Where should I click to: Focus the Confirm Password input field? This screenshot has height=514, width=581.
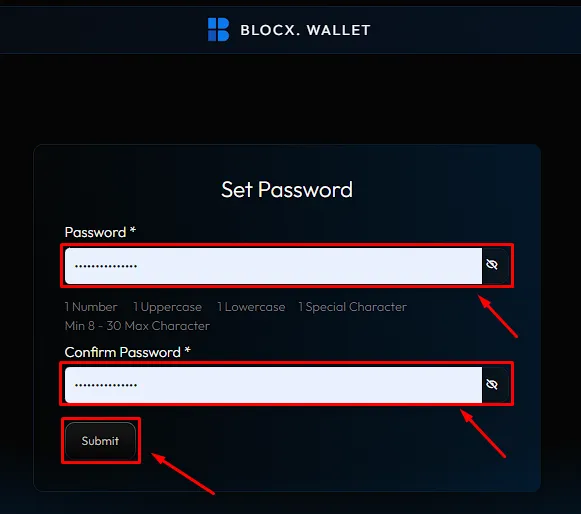(273, 385)
